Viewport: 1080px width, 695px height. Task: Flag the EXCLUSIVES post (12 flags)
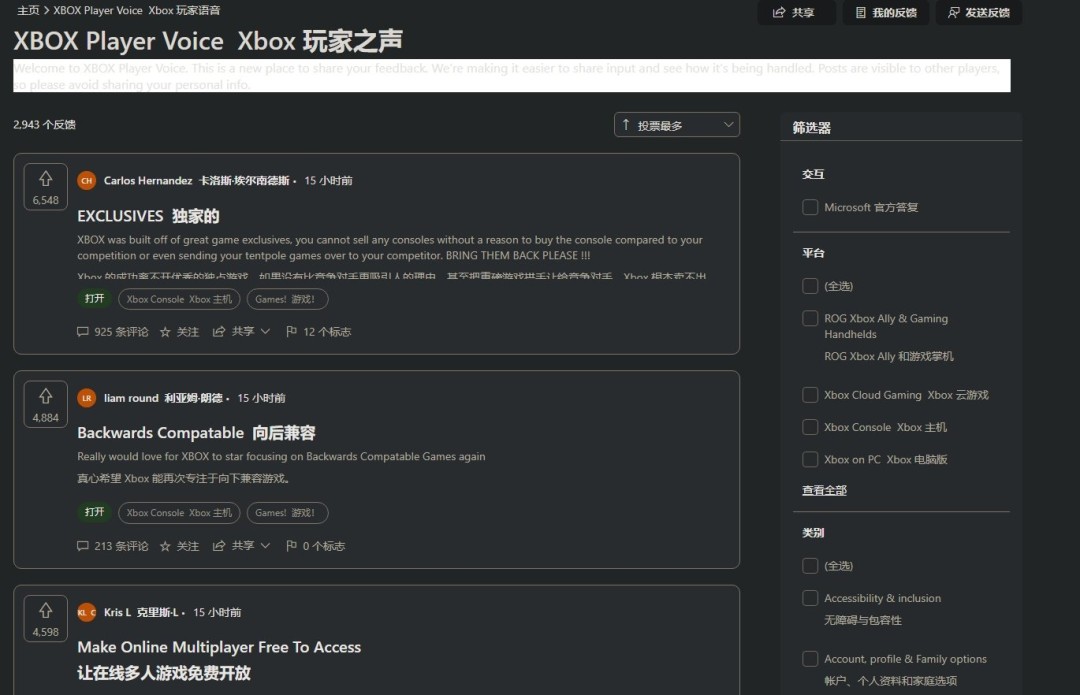pyautogui.click(x=318, y=332)
